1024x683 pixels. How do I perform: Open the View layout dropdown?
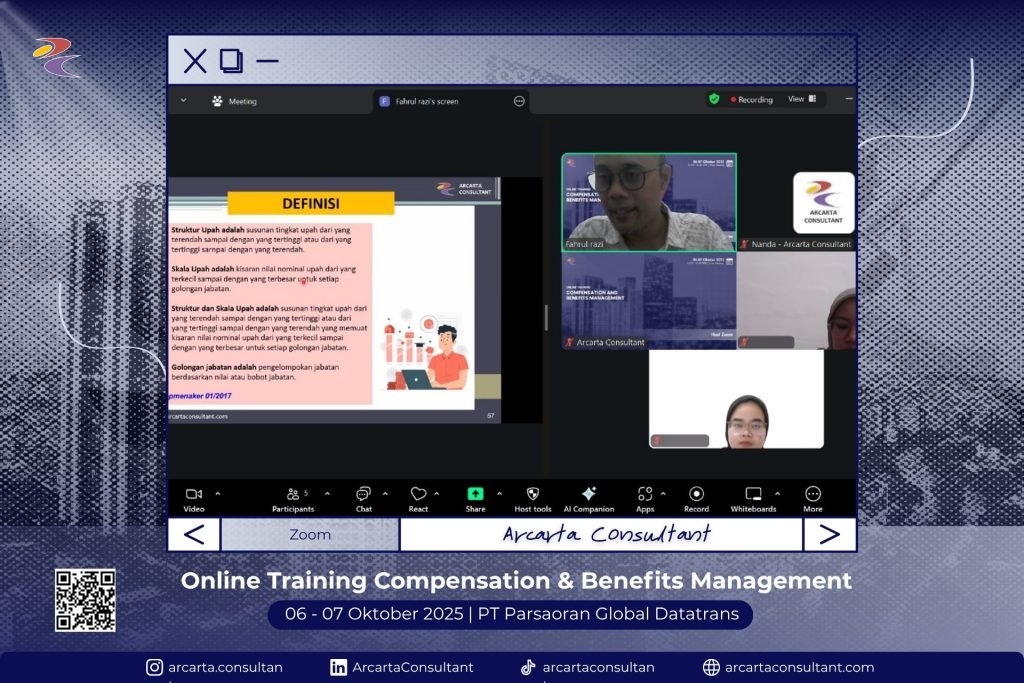click(801, 99)
